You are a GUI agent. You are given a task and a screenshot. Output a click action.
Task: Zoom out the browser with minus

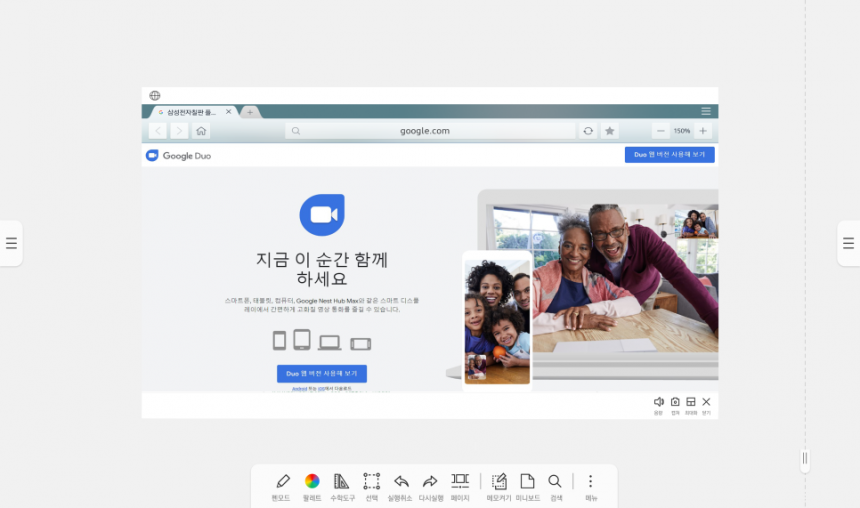pos(660,131)
